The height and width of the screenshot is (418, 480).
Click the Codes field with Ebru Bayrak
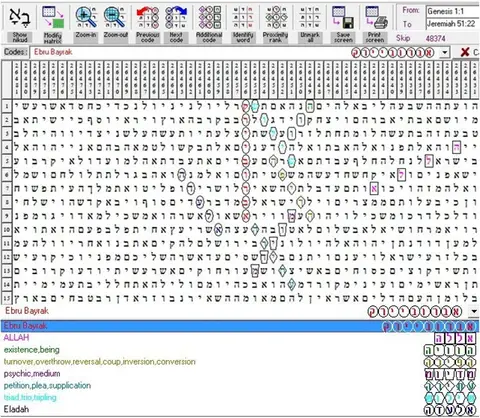(235, 52)
